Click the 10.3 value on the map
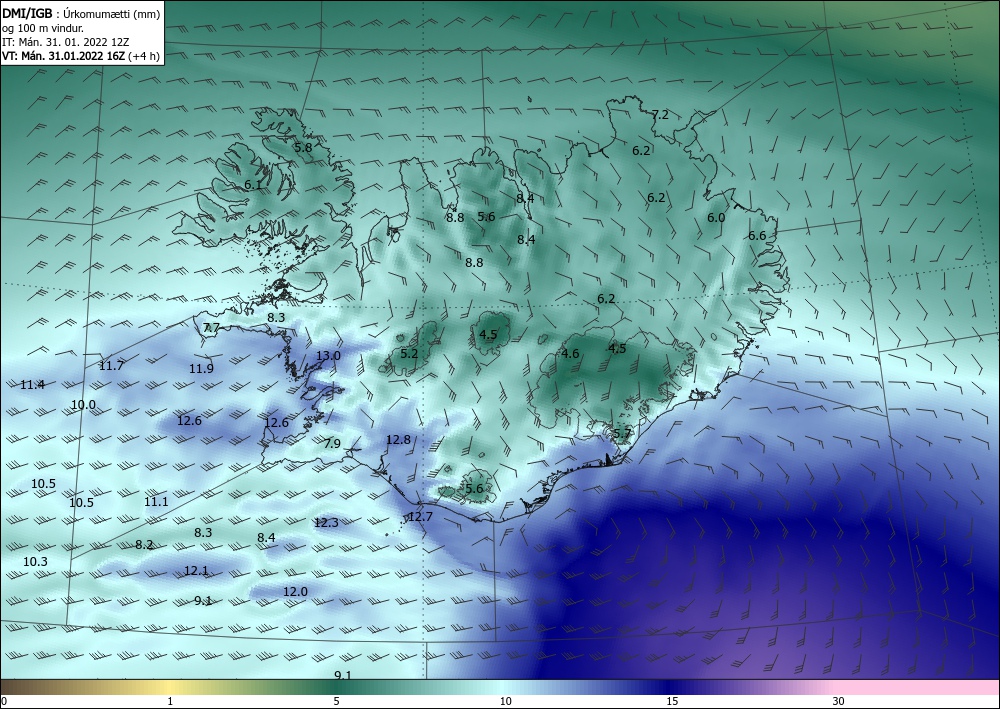The height and width of the screenshot is (709, 1000). tap(35, 562)
